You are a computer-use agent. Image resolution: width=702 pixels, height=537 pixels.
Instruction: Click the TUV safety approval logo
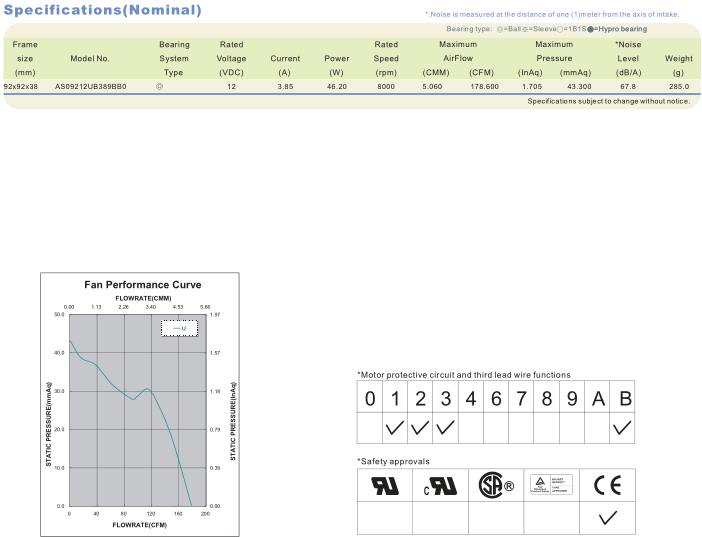[552, 485]
